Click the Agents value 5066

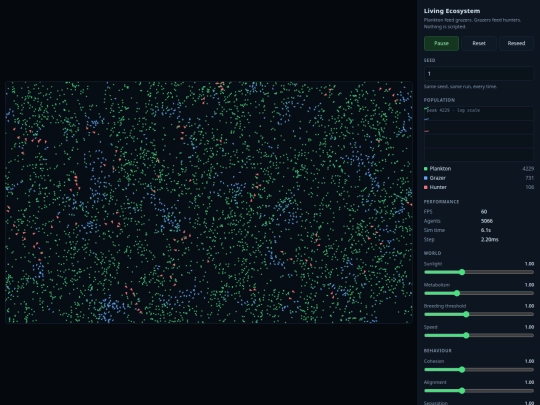coord(487,221)
